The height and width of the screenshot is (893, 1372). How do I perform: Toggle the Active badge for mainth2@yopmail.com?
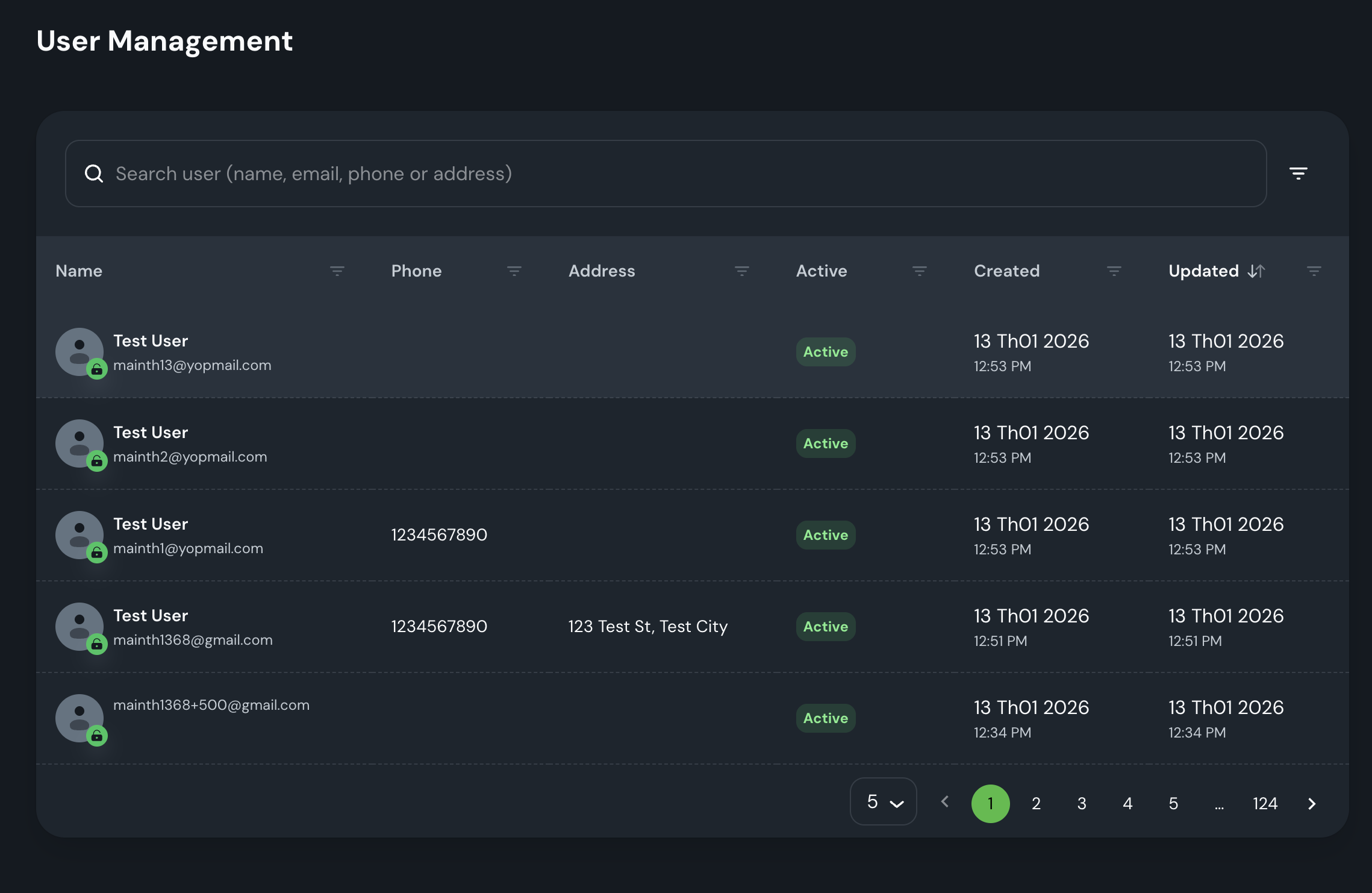click(825, 443)
